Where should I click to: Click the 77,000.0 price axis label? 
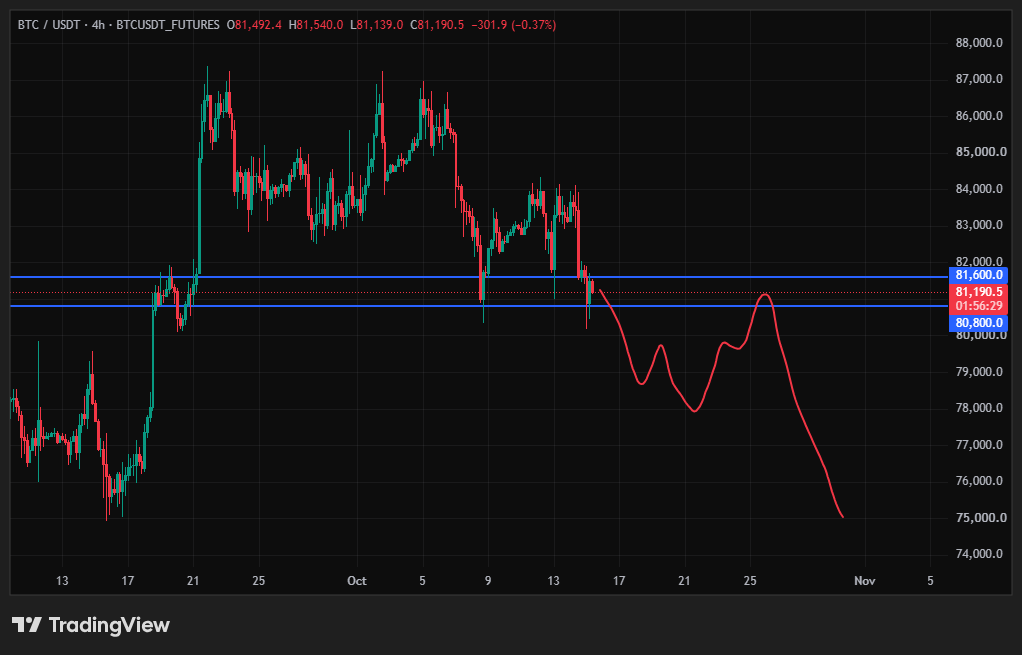(x=979, y=444)
